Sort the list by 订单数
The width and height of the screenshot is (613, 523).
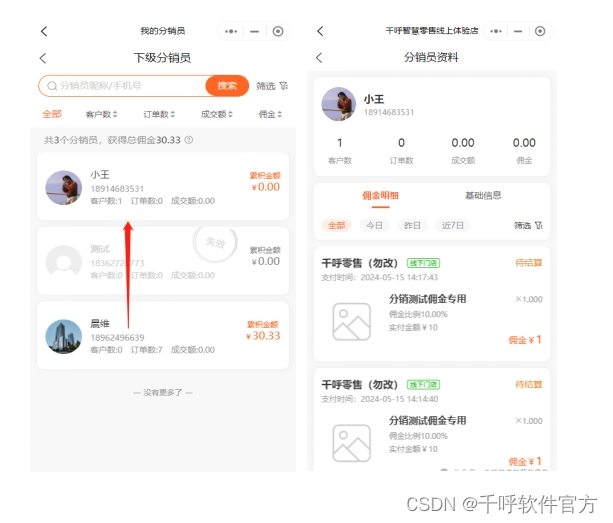(159, 114)
